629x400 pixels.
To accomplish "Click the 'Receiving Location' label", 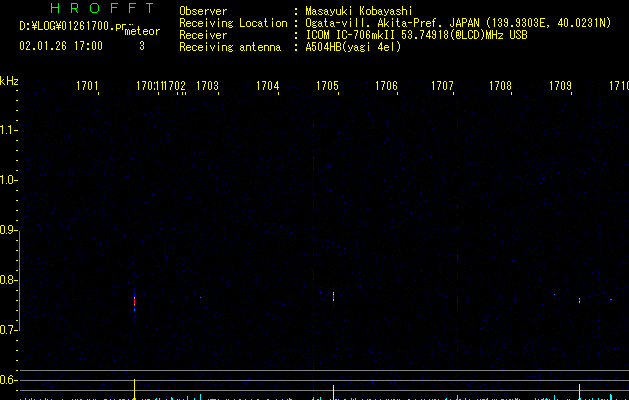I will tap(233, 23).
